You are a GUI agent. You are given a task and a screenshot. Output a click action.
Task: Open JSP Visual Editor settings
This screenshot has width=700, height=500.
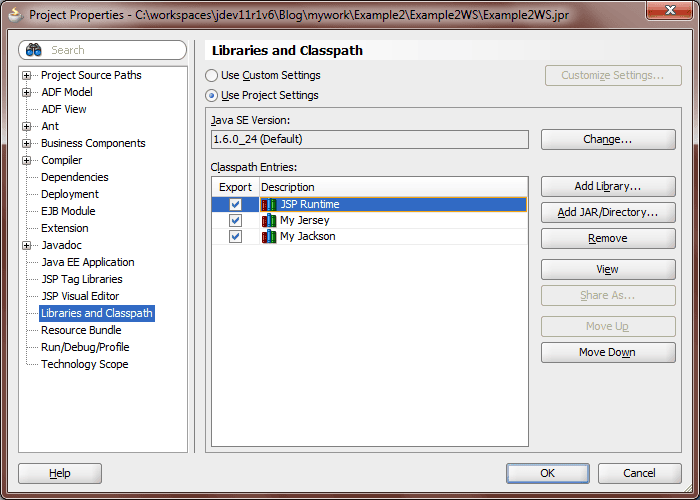click(x=80, y=296)
